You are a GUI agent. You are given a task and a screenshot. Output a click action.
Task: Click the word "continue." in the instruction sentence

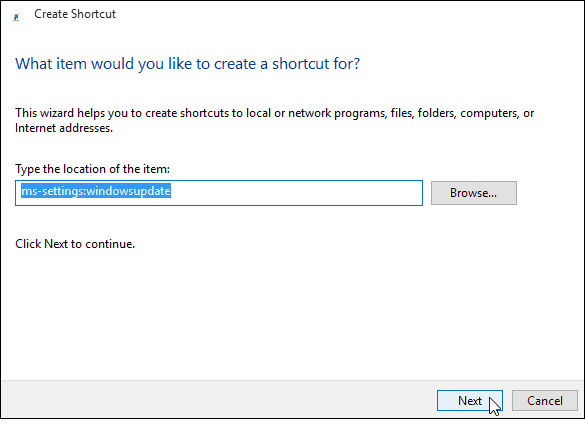pyautogui.click(x=110, y=244)
